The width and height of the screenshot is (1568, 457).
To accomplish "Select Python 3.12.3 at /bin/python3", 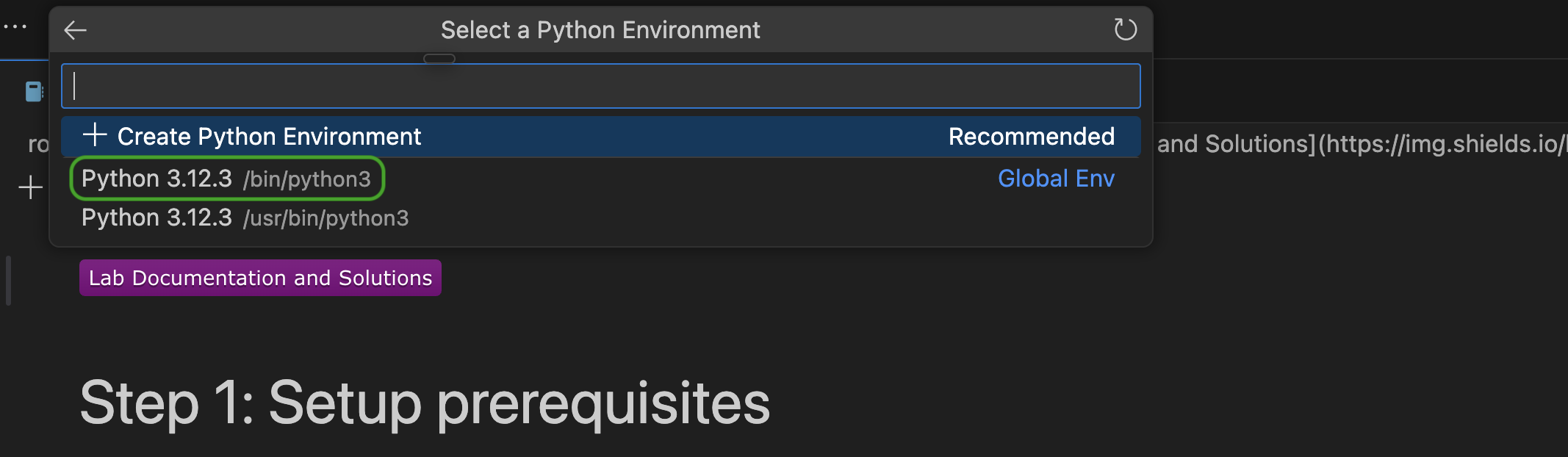I will 157,179.
